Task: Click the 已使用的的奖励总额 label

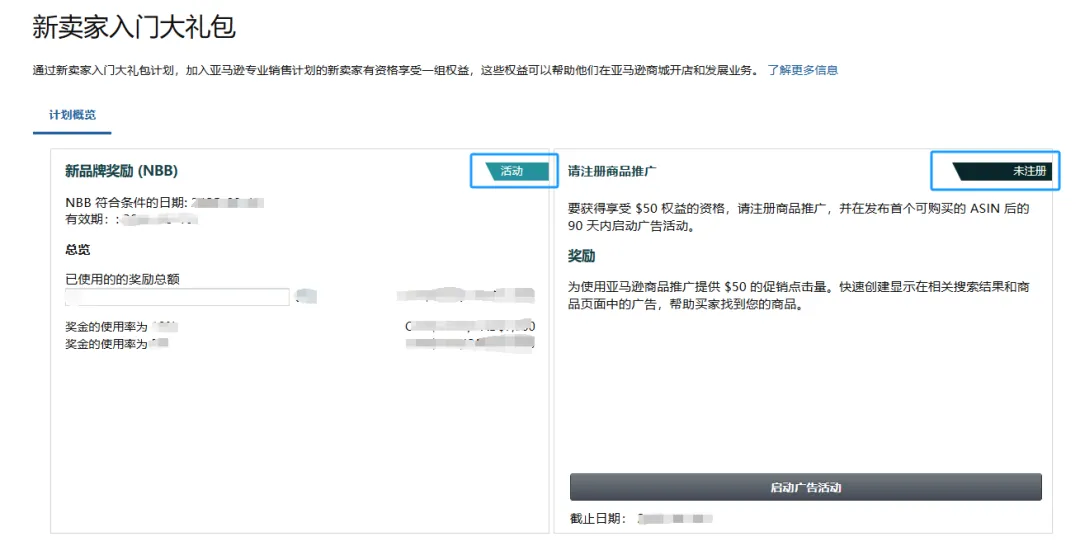Action: tap(122, 279)
